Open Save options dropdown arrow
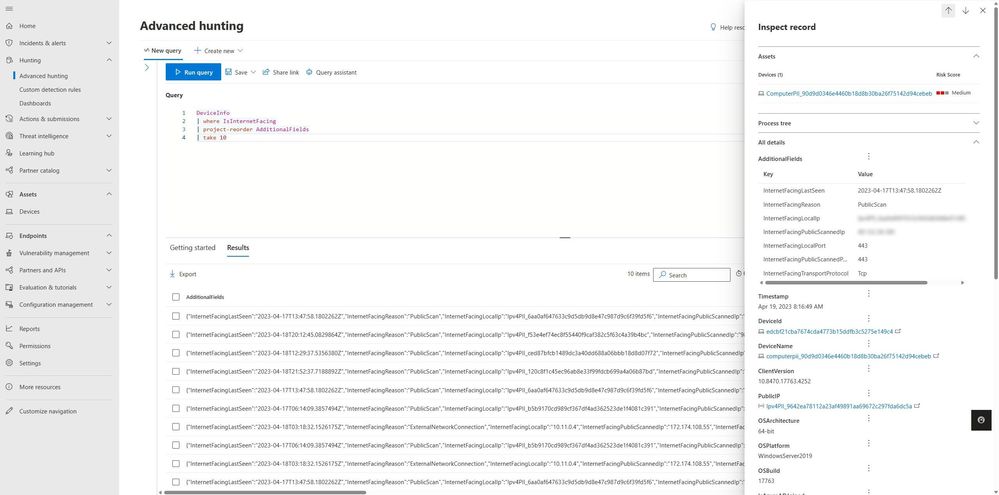999x495 pixels. (253, 73)
